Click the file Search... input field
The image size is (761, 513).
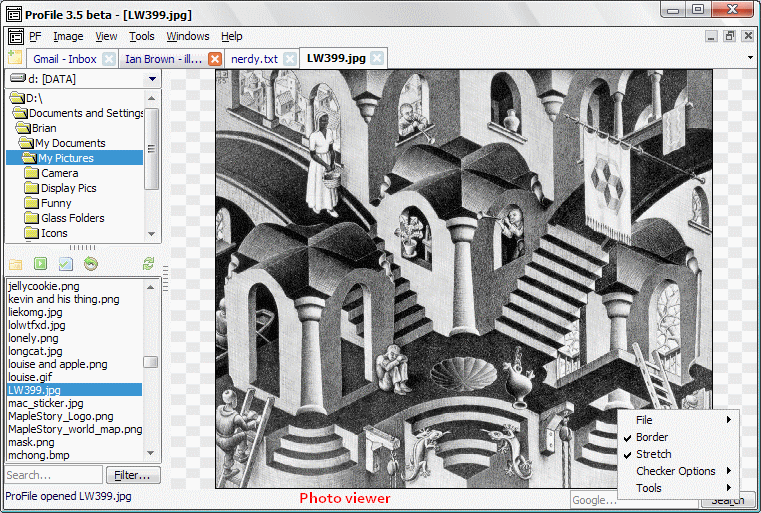(53, 475)
